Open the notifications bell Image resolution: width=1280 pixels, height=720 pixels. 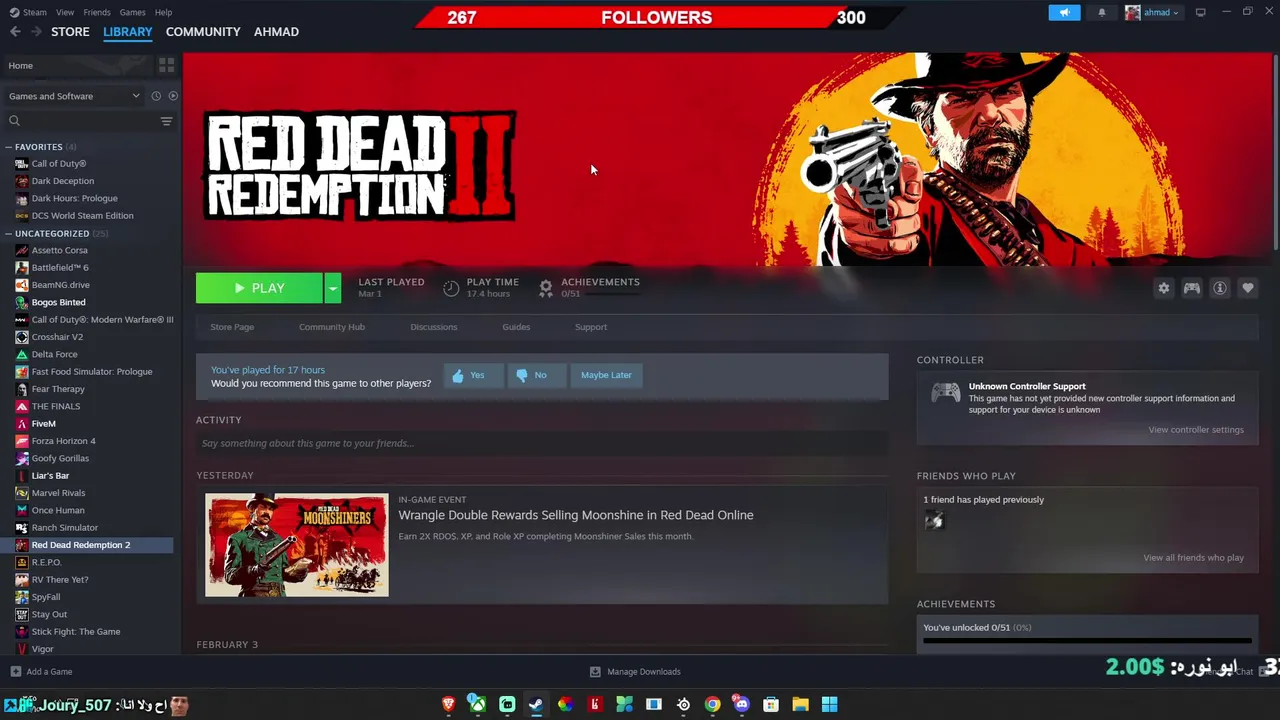click(1102, 12)
